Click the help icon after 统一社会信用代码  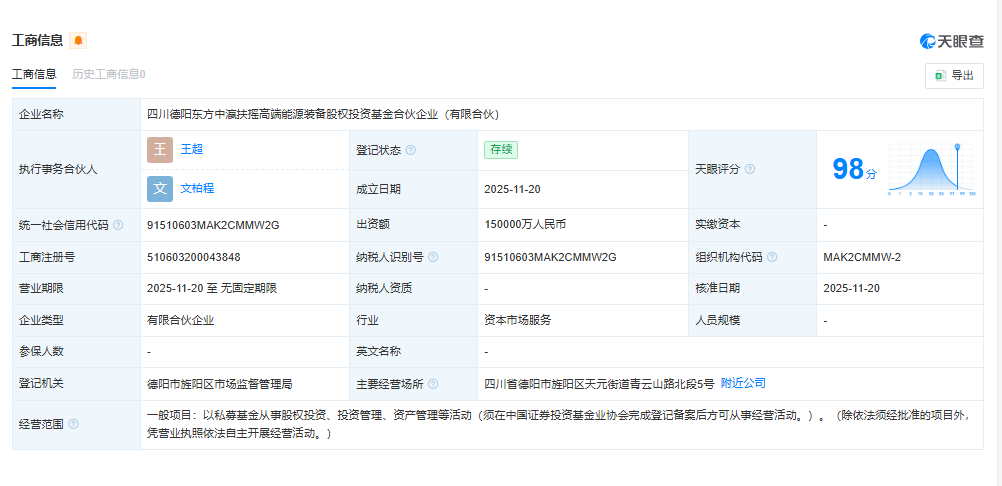pos(118,225)
